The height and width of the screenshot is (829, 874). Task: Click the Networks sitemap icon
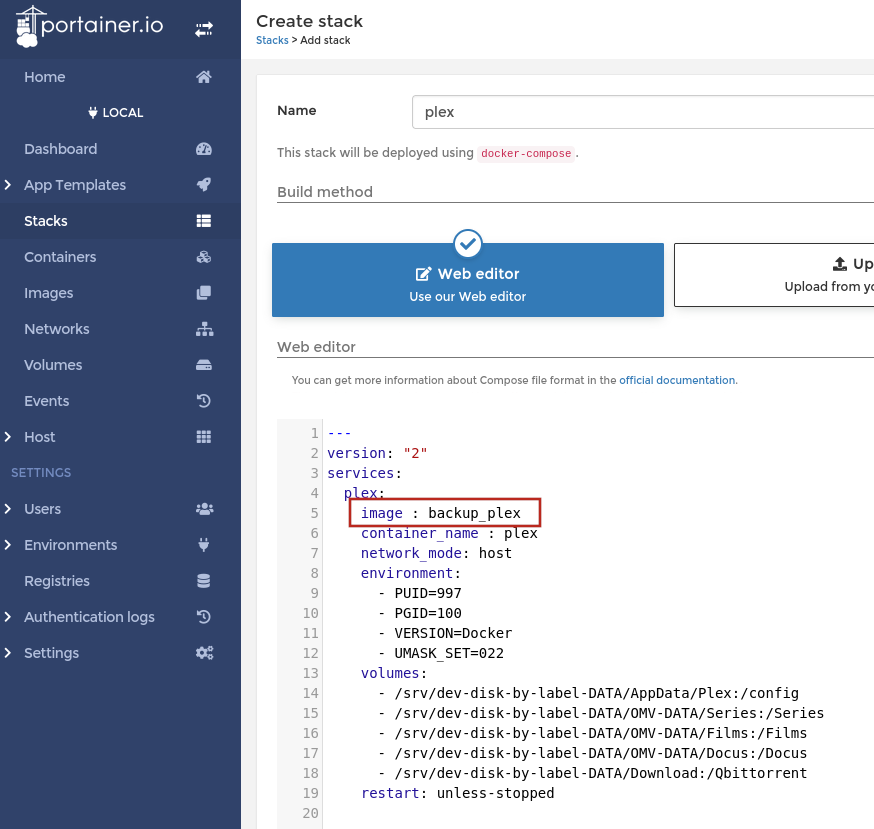(x=205, y=329)
